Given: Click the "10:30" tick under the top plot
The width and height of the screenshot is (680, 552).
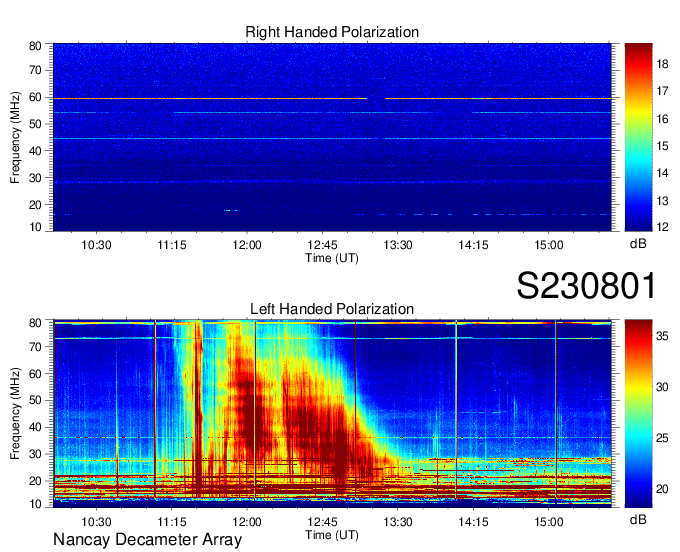Looking at the screenshot, I should (96, 245).
